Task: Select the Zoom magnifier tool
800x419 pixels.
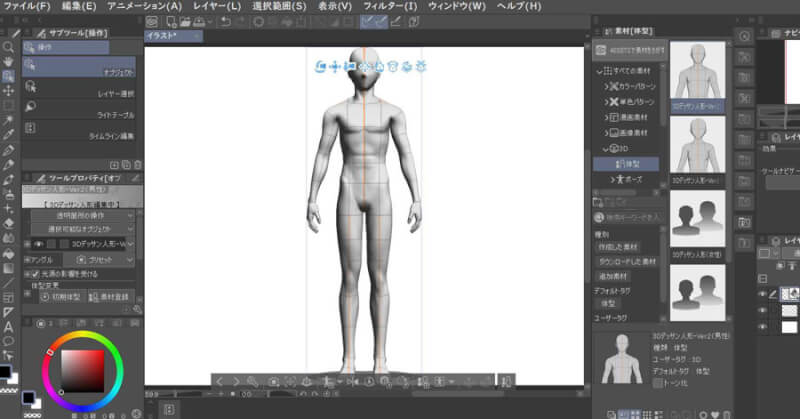Action: (x=8, y=47)
